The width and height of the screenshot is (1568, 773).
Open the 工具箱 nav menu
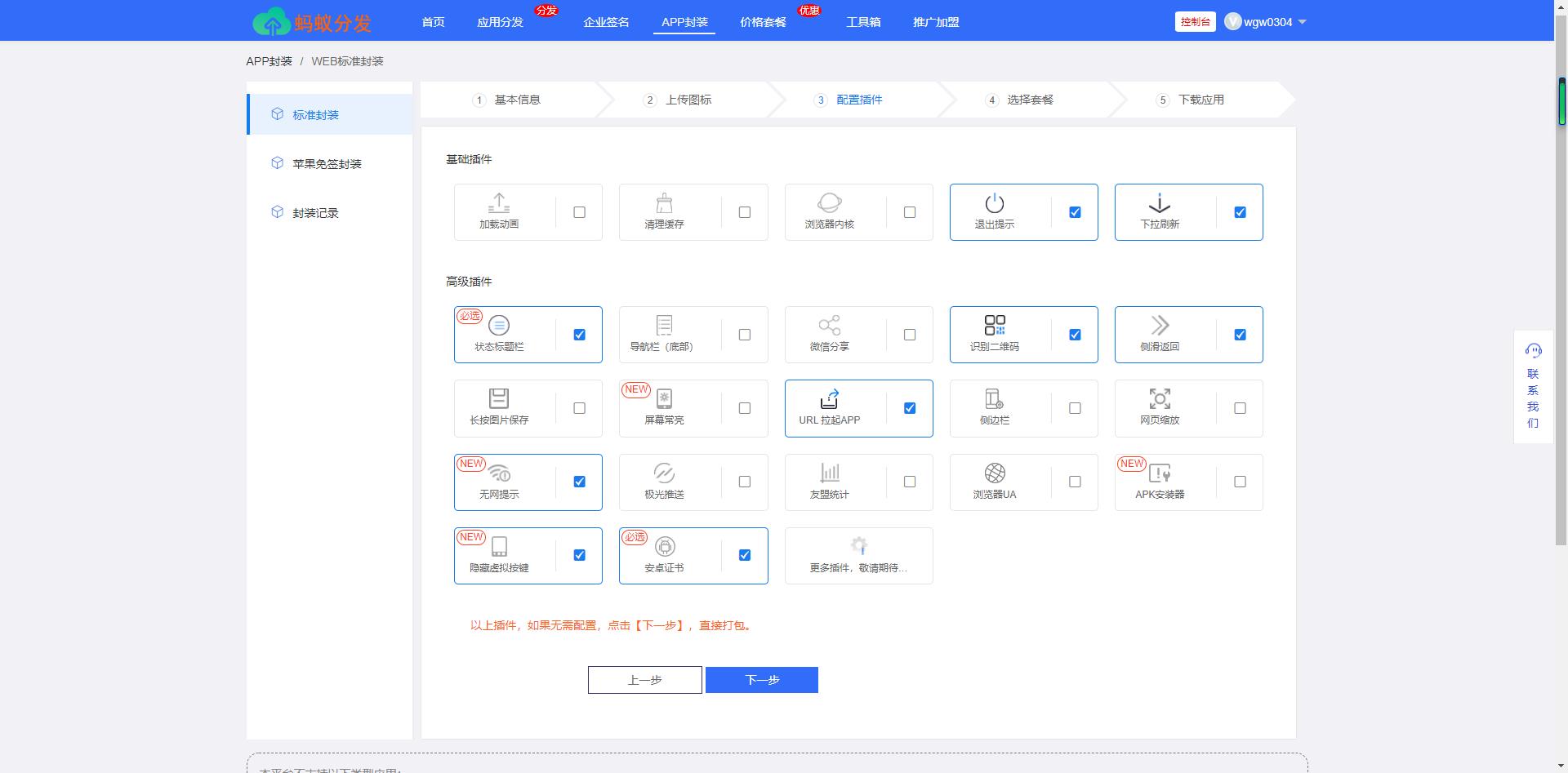tap(863, 22)
